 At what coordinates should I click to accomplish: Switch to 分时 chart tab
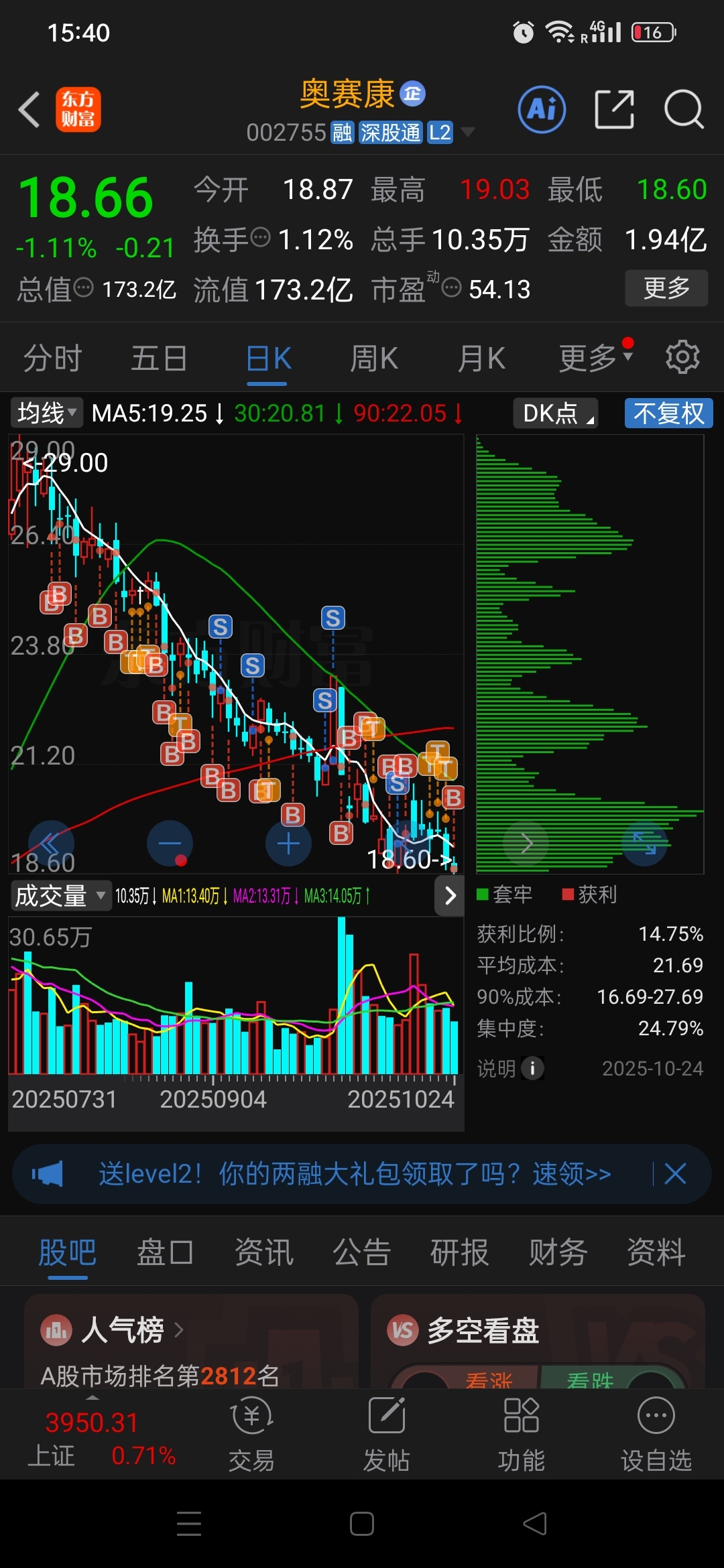[x=52, y=358]
